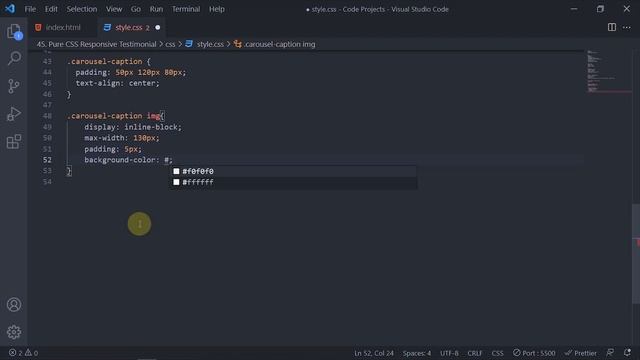
Task: Click the VS Code logo icon
Action: pos(10,9)
